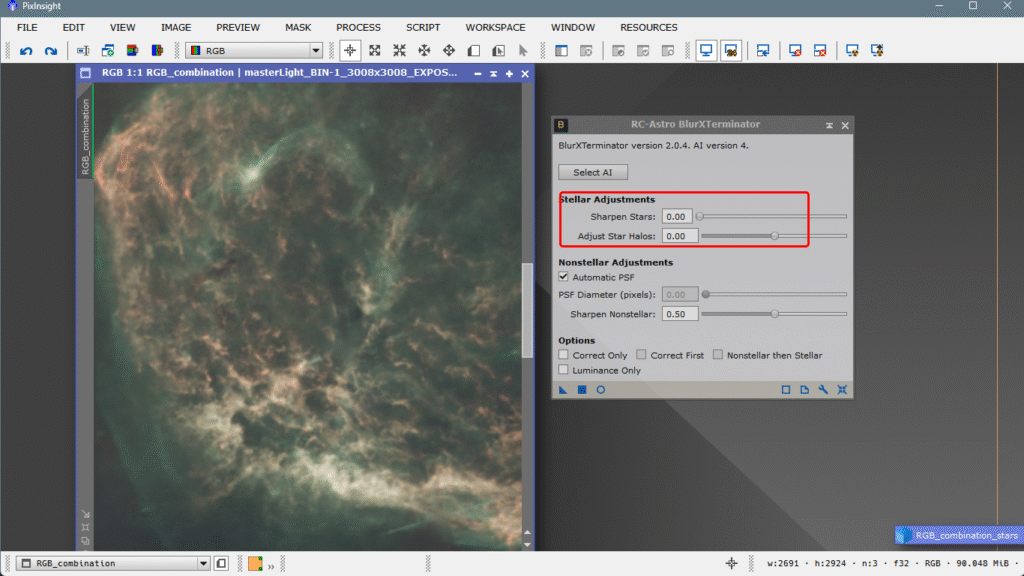
Task: Click the inward-arrows shrink icon
Action: click(x=400, y=51)
